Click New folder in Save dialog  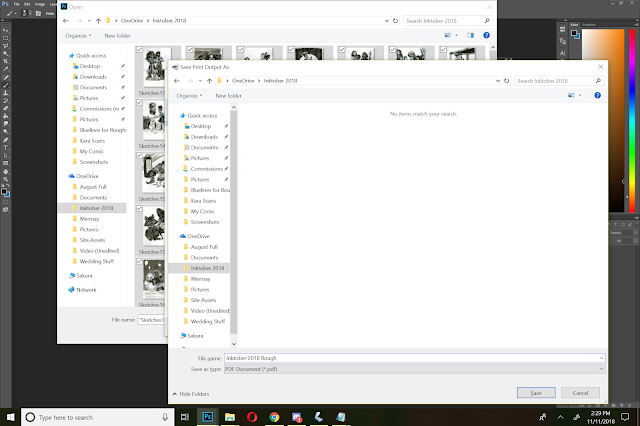point(229,96)
